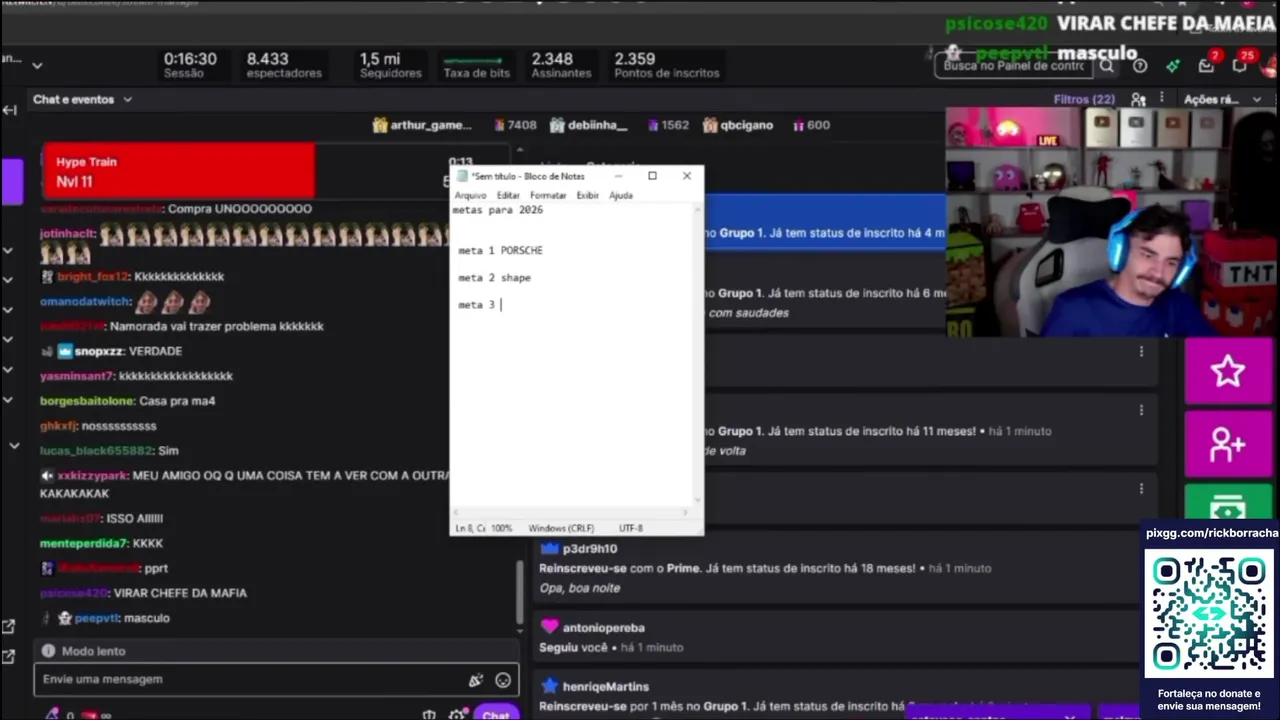
Task: Click the upper pop-out icon at the left edge
Action: coord(8,627)
